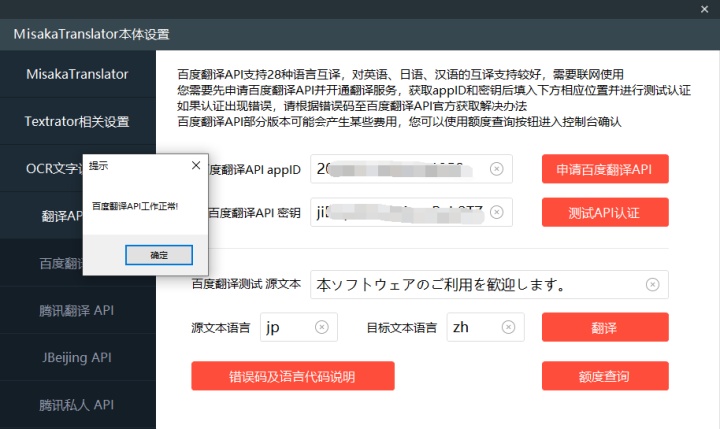Close the 提示 popup with its X

coord(196,165)
